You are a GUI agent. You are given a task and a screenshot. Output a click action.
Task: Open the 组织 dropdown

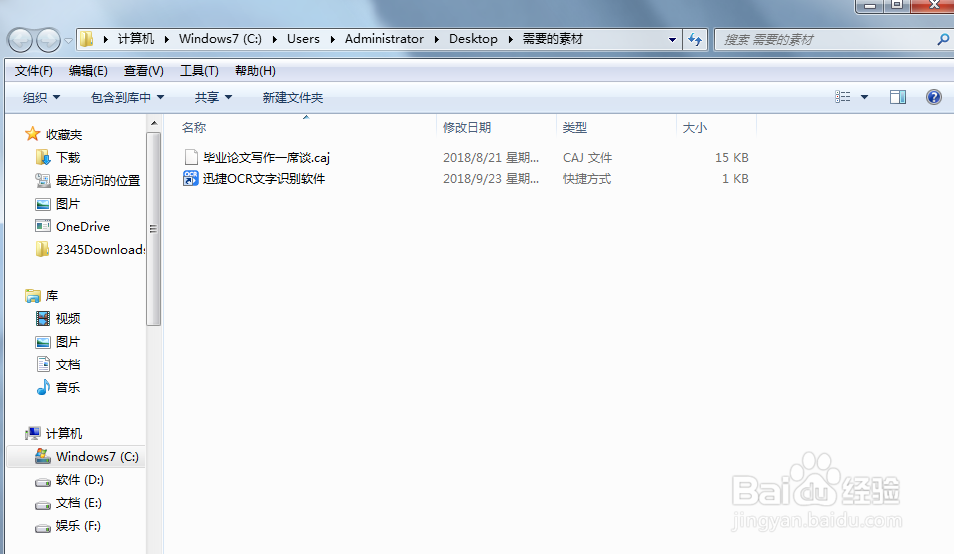point(41,97)
